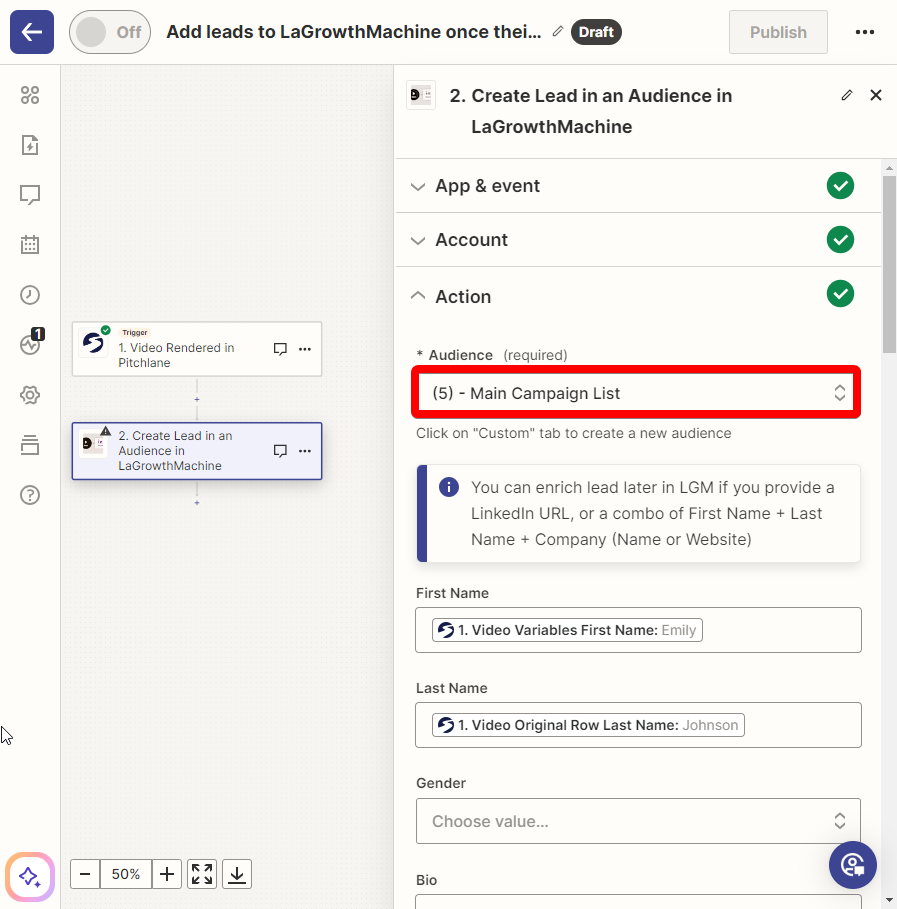The width and height of the screenshot is (897, 909).
Task: Open the history clock sidebar icon
Action: pyautogui.click(x=30, y=295)
